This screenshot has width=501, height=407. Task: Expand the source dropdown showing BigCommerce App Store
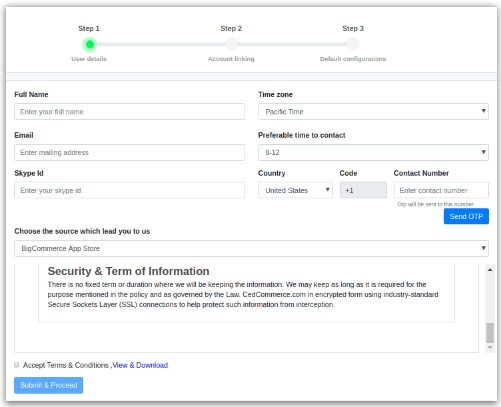251,248
